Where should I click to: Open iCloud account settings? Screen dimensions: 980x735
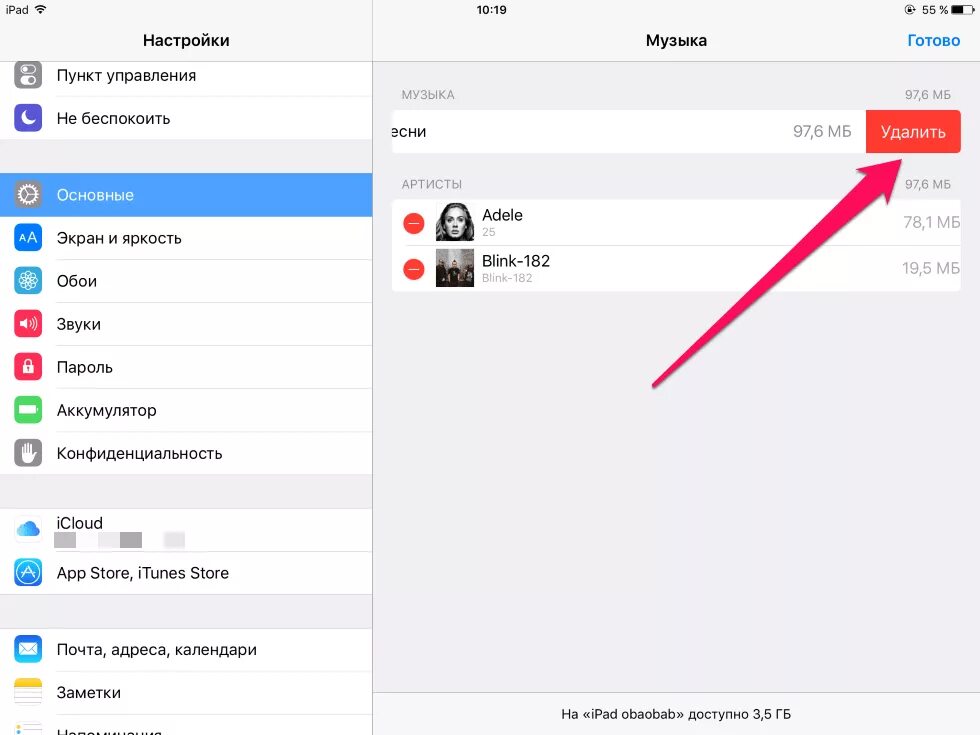pos(186,530)
